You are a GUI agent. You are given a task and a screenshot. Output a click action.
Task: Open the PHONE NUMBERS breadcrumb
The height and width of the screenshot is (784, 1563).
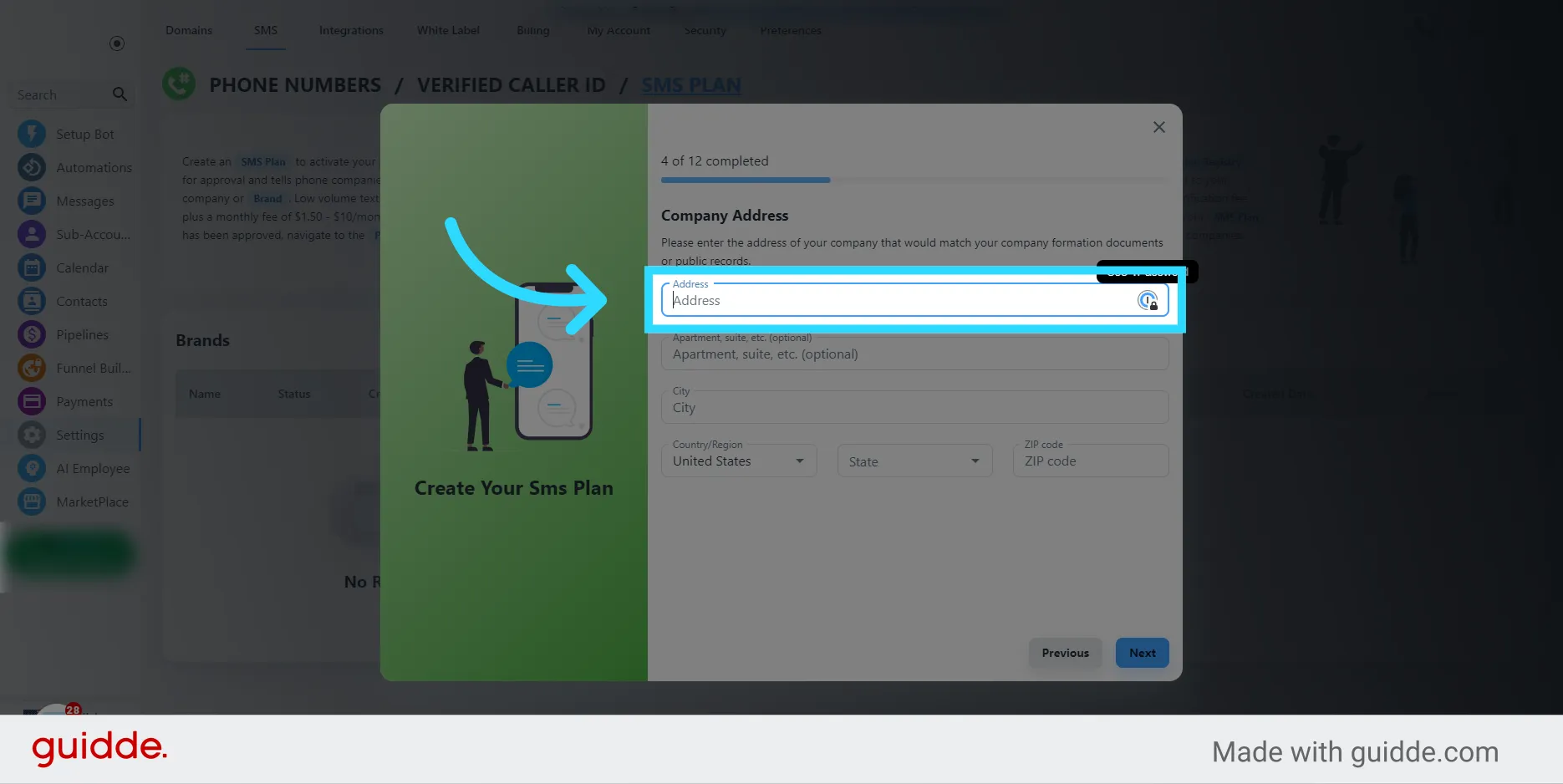[295, 85]
